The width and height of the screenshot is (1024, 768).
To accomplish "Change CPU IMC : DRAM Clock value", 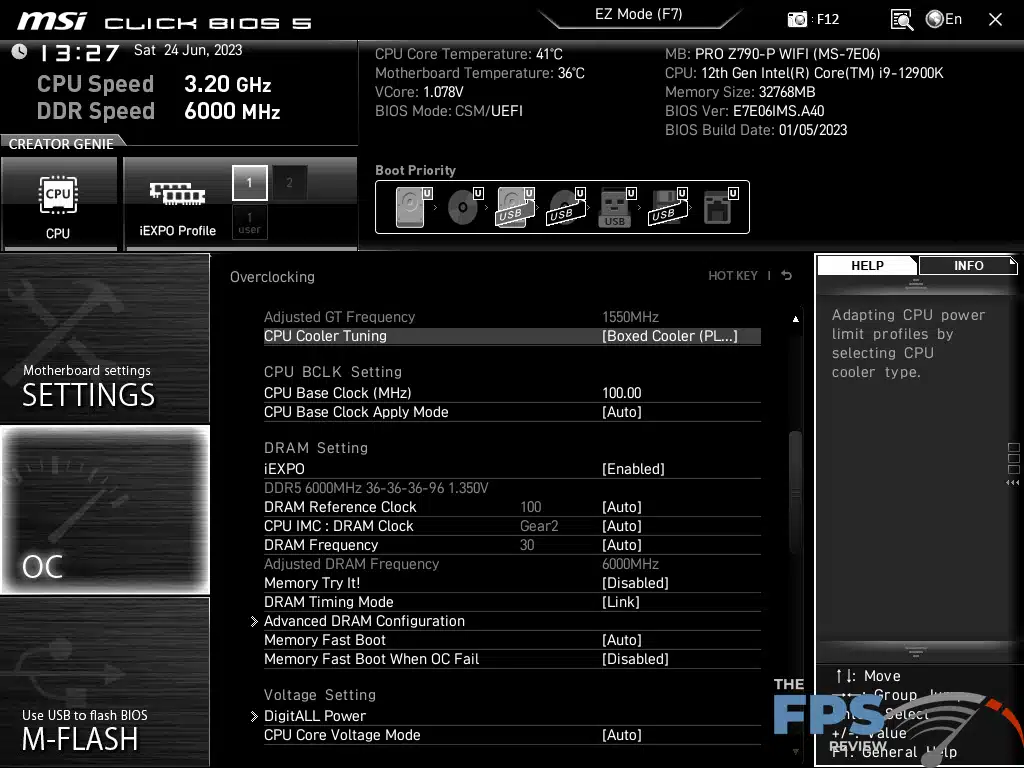I will pos(622,526).
